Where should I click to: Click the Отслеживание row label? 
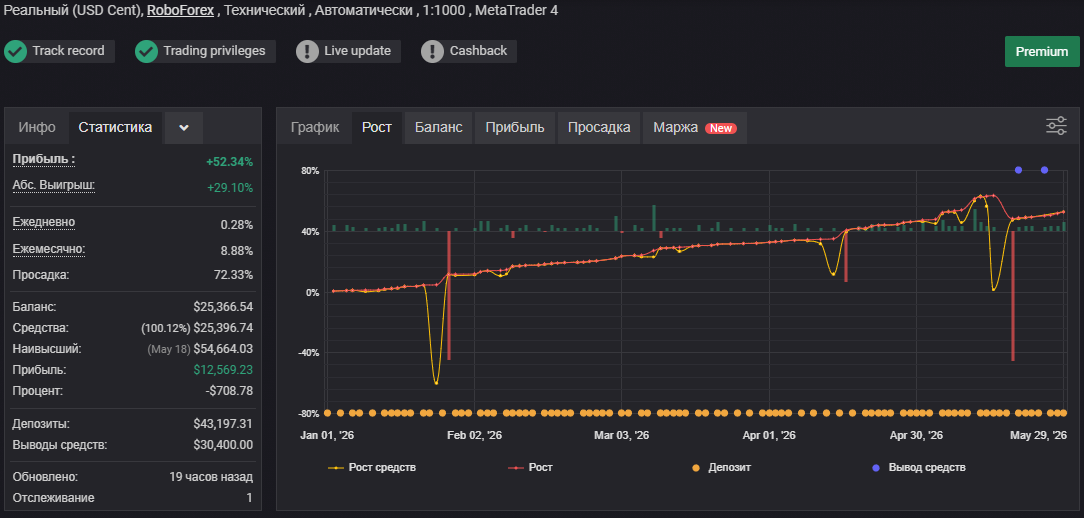coord(53,498)
